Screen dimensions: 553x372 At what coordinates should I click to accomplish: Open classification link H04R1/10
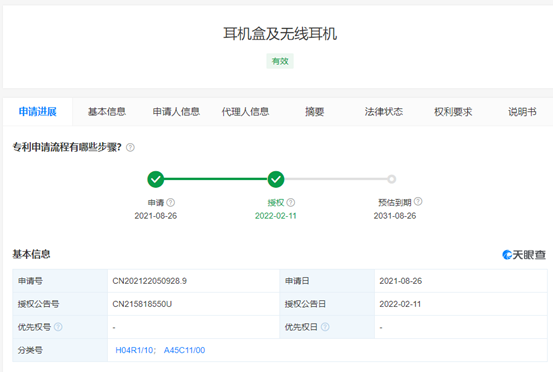pos(134,350)
